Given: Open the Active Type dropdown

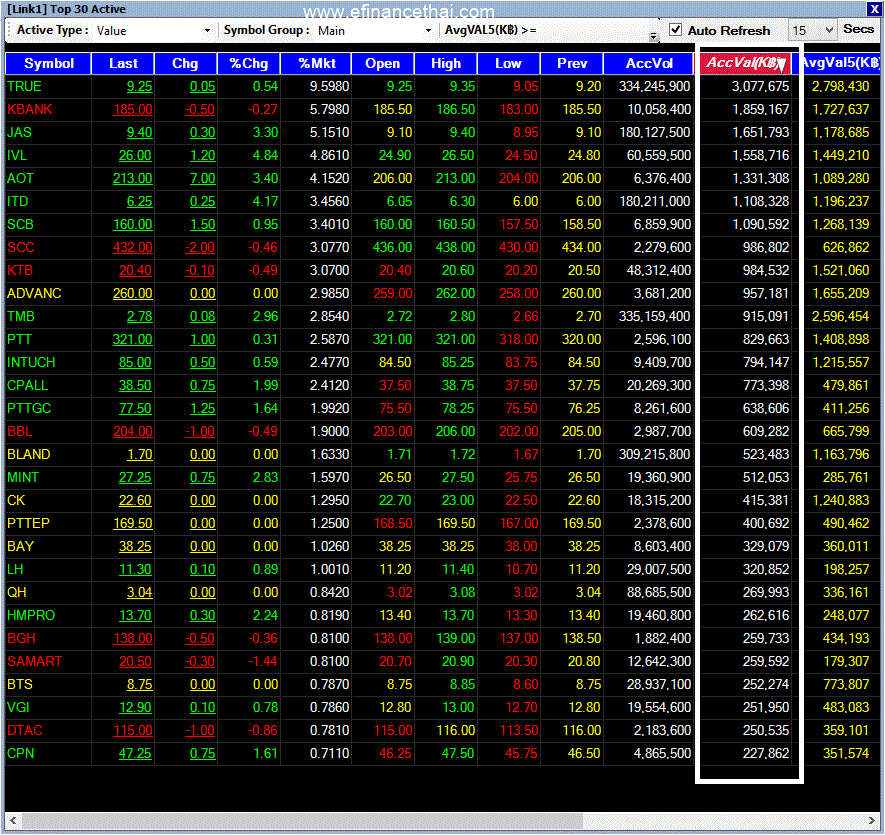Looking at the screenshot, I should [207, 30].
